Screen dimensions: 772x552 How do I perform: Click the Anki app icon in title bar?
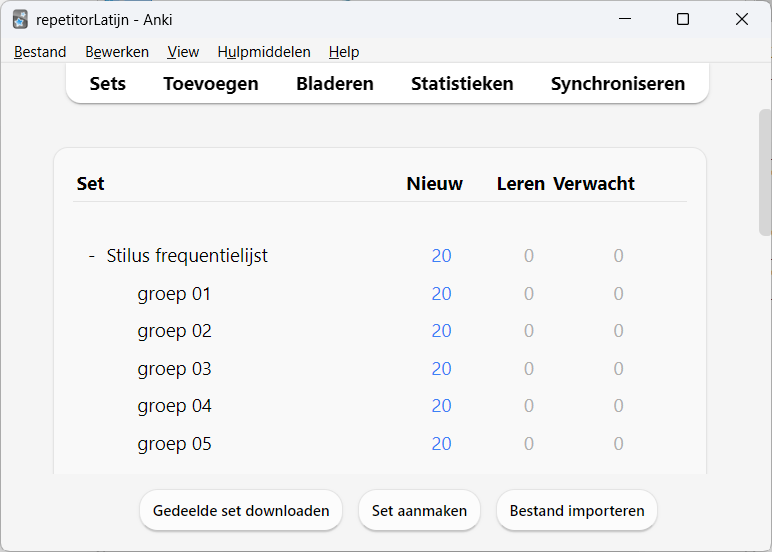(20, 20)
